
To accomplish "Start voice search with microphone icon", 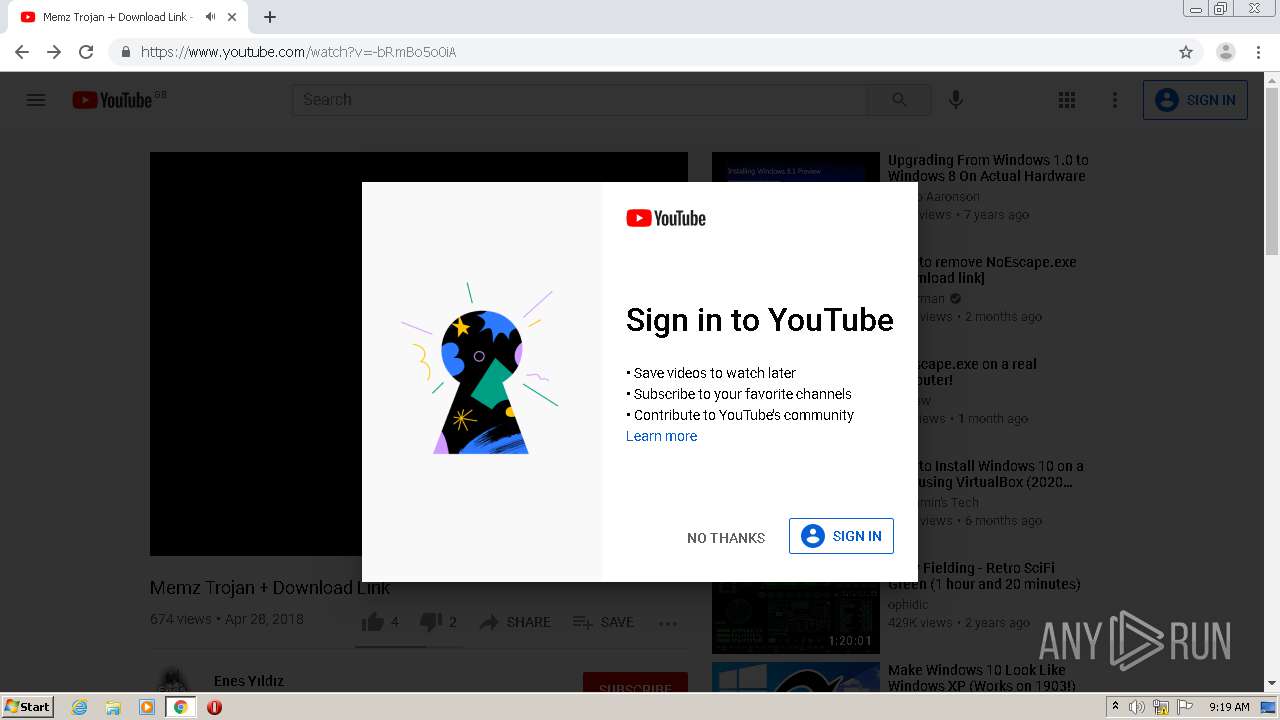I will tap(956, 100).
